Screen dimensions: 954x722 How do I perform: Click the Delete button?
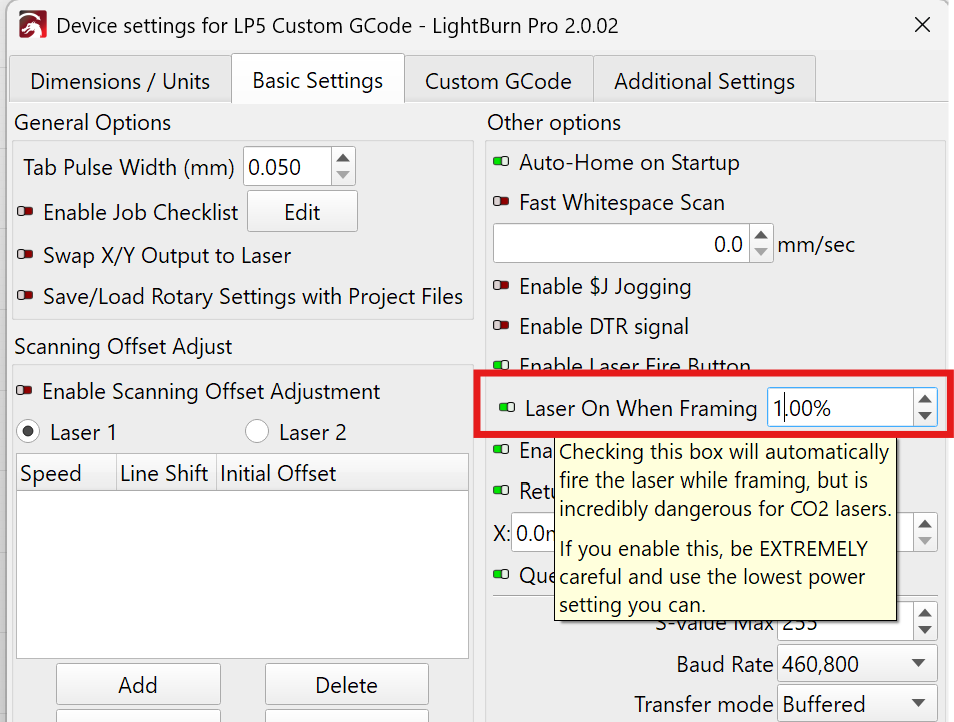coord(347,684)
